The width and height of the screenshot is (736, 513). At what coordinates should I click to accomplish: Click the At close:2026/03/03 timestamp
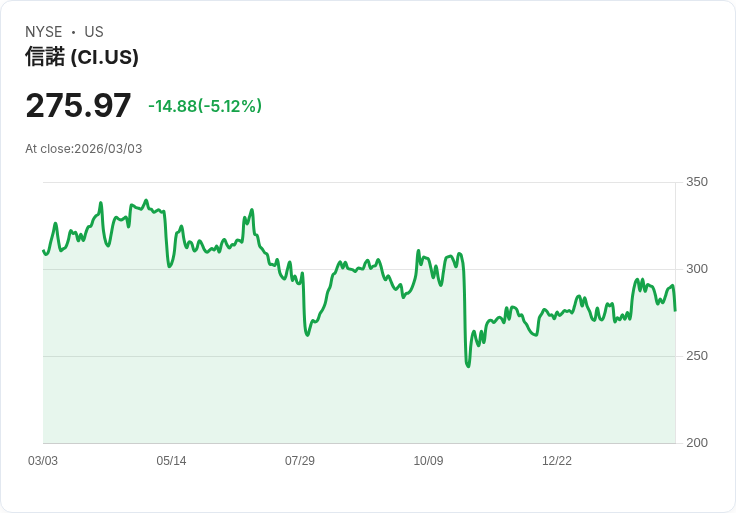84,149
